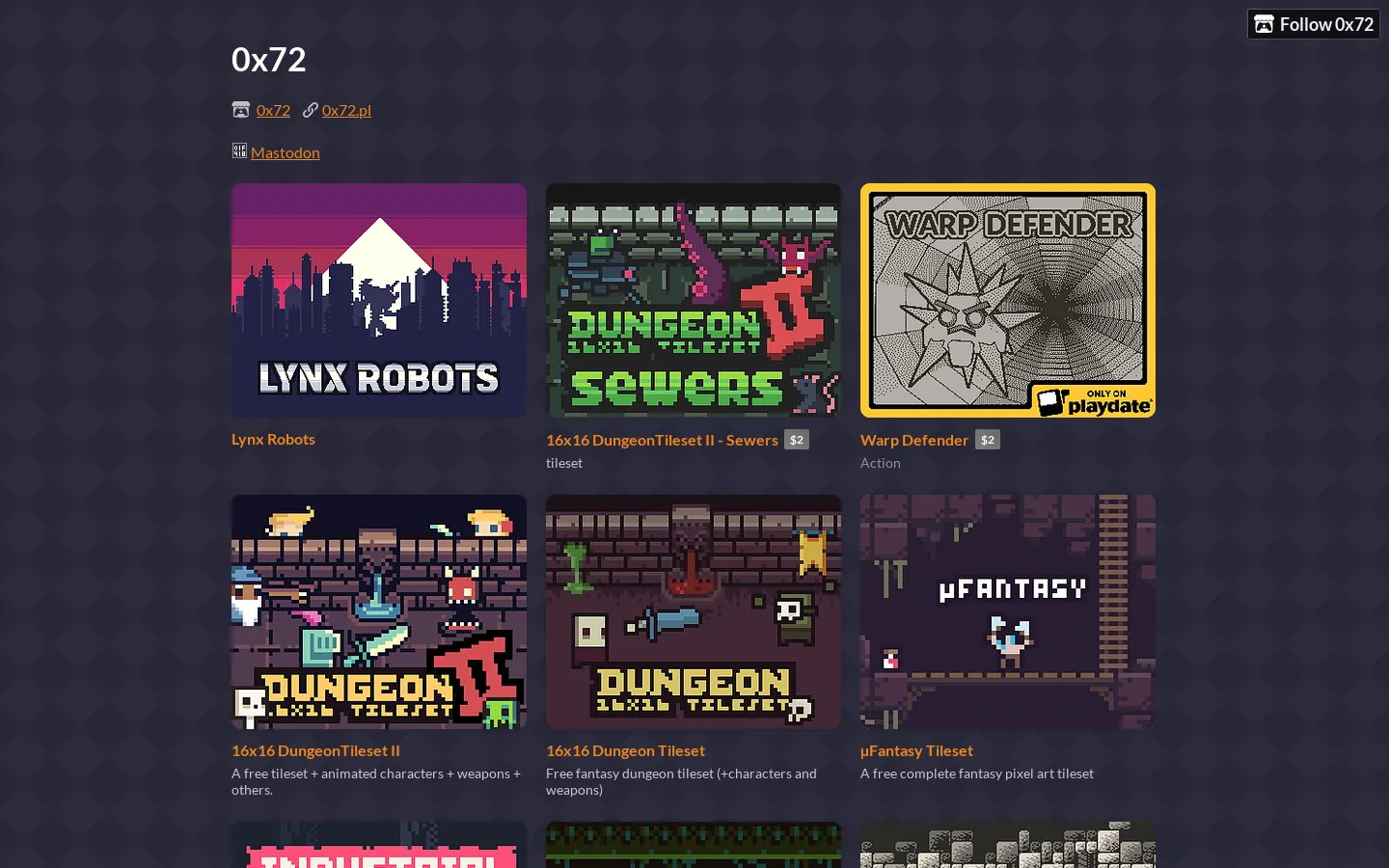Screen dimensions: 1389x868
Task: Click the 16x16 Dungeon Tileset title link
Action: pos(625,750)
